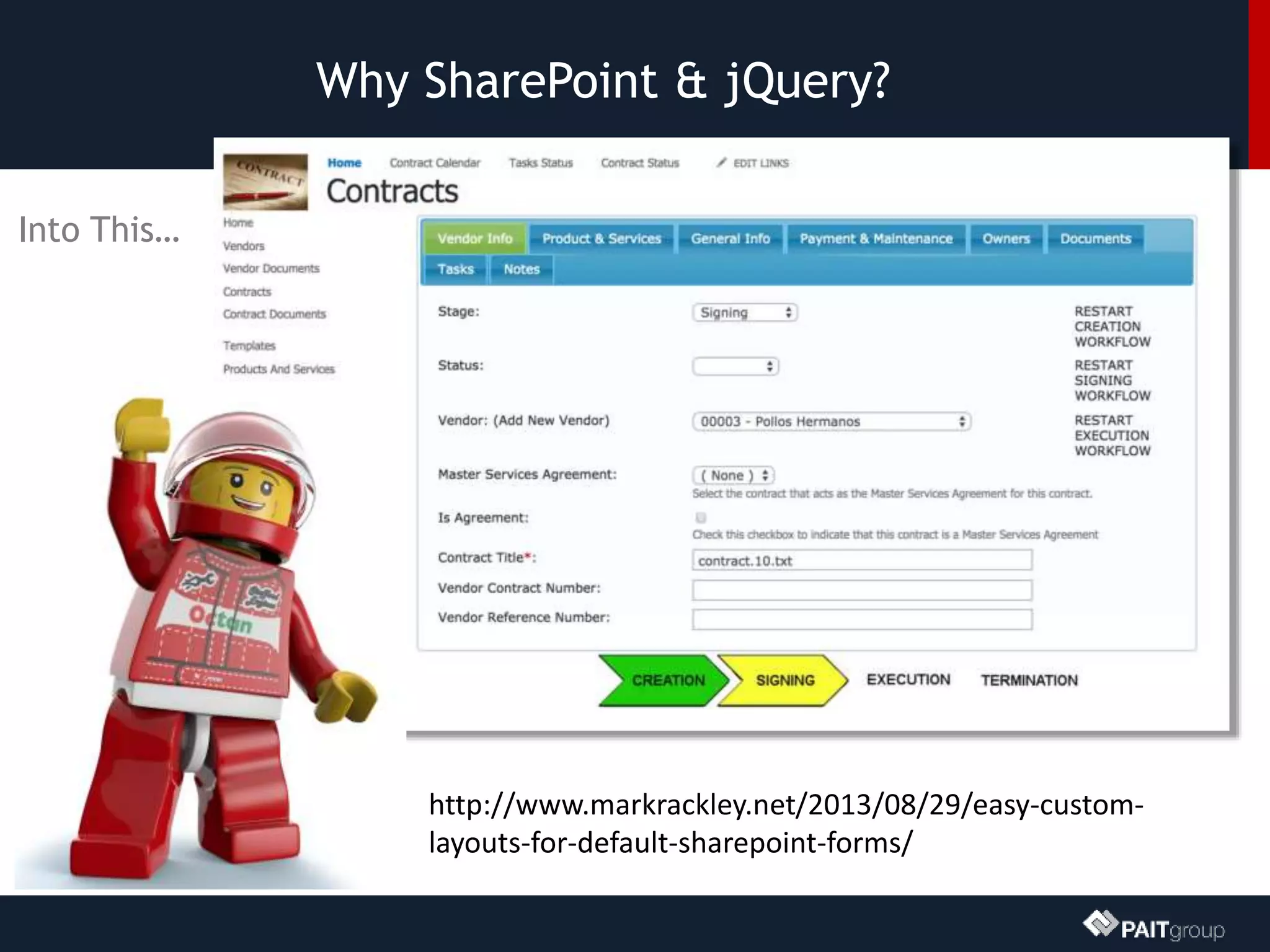Viewport: 1270px width, 952px height.
Task: Open Templates in the left sidebar
Action: tap(249, 346)
